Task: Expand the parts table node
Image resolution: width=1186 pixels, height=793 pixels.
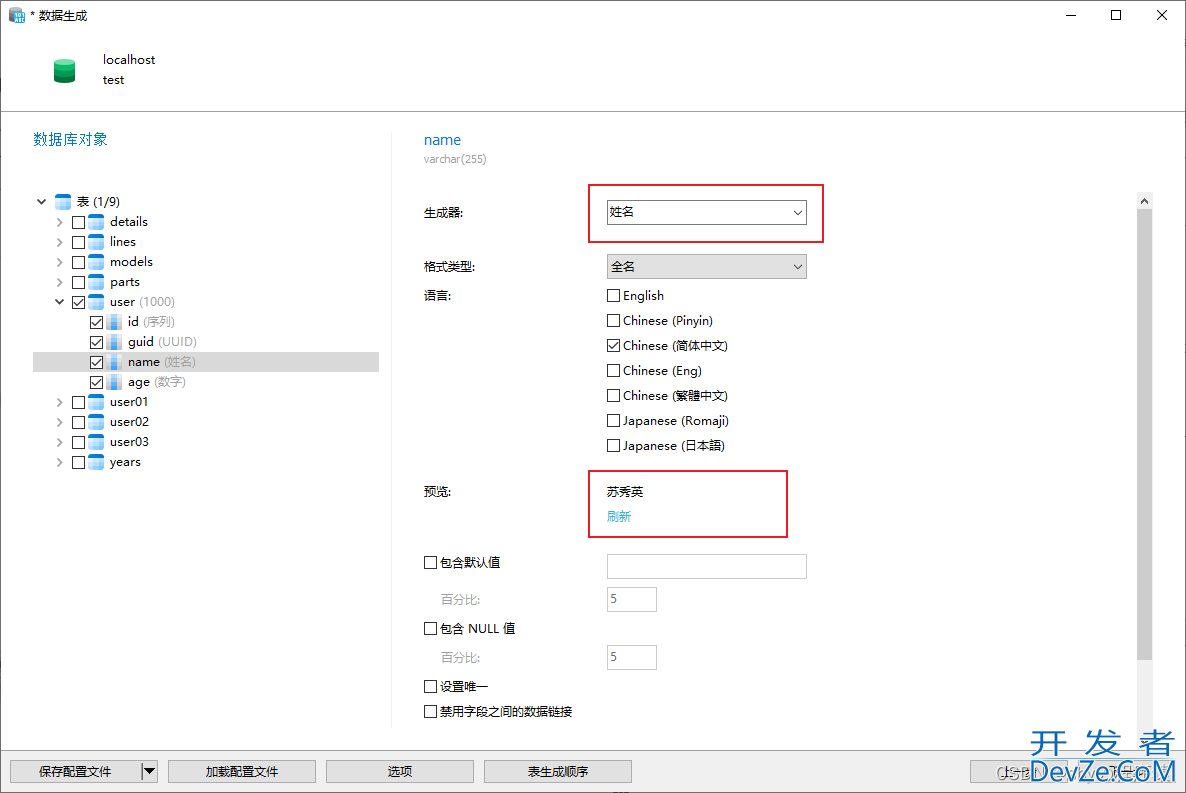Action: (x=60, y=282)
